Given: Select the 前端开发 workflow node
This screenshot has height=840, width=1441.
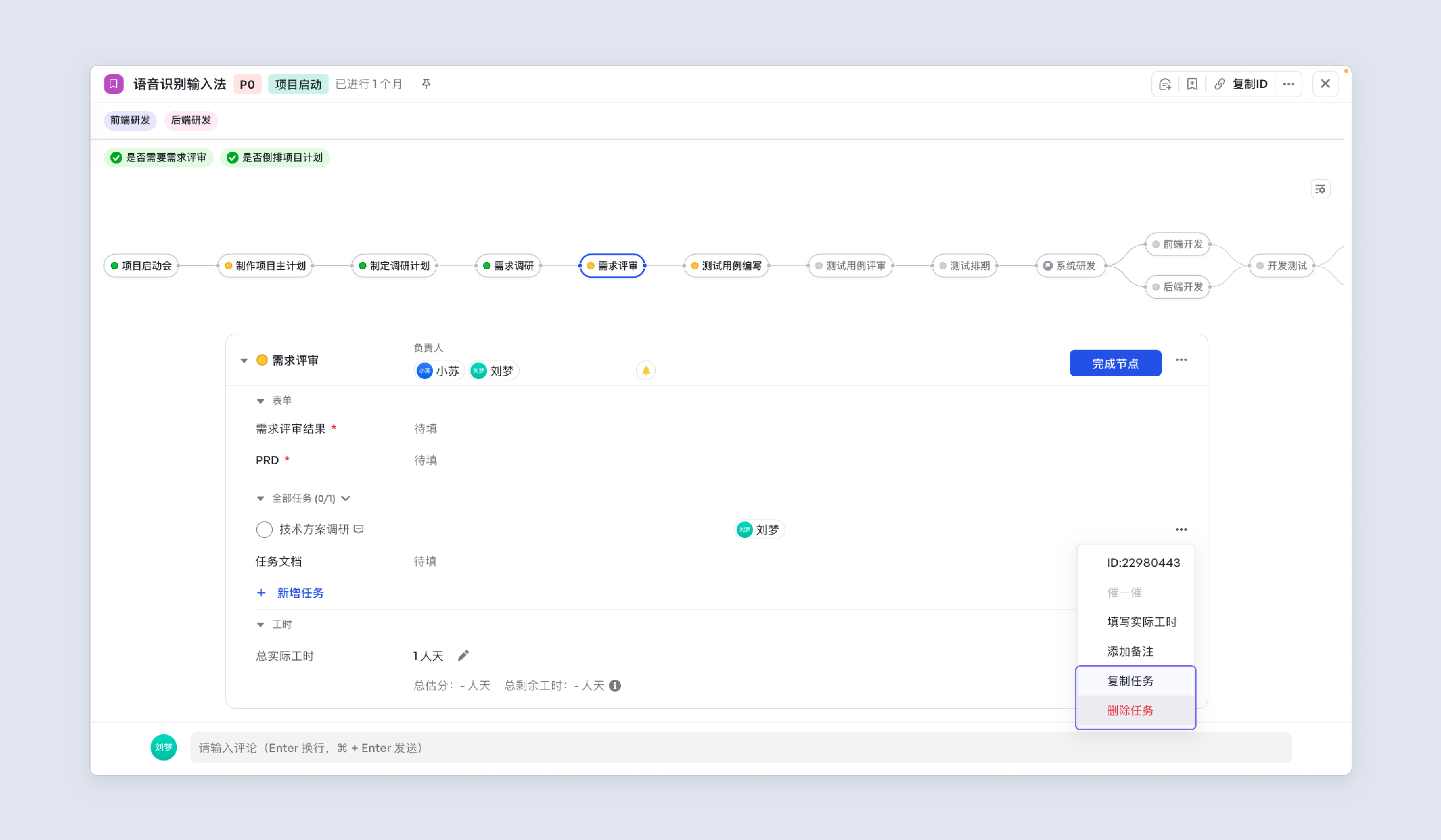Looking at the screenshot, I should 1178,245.
